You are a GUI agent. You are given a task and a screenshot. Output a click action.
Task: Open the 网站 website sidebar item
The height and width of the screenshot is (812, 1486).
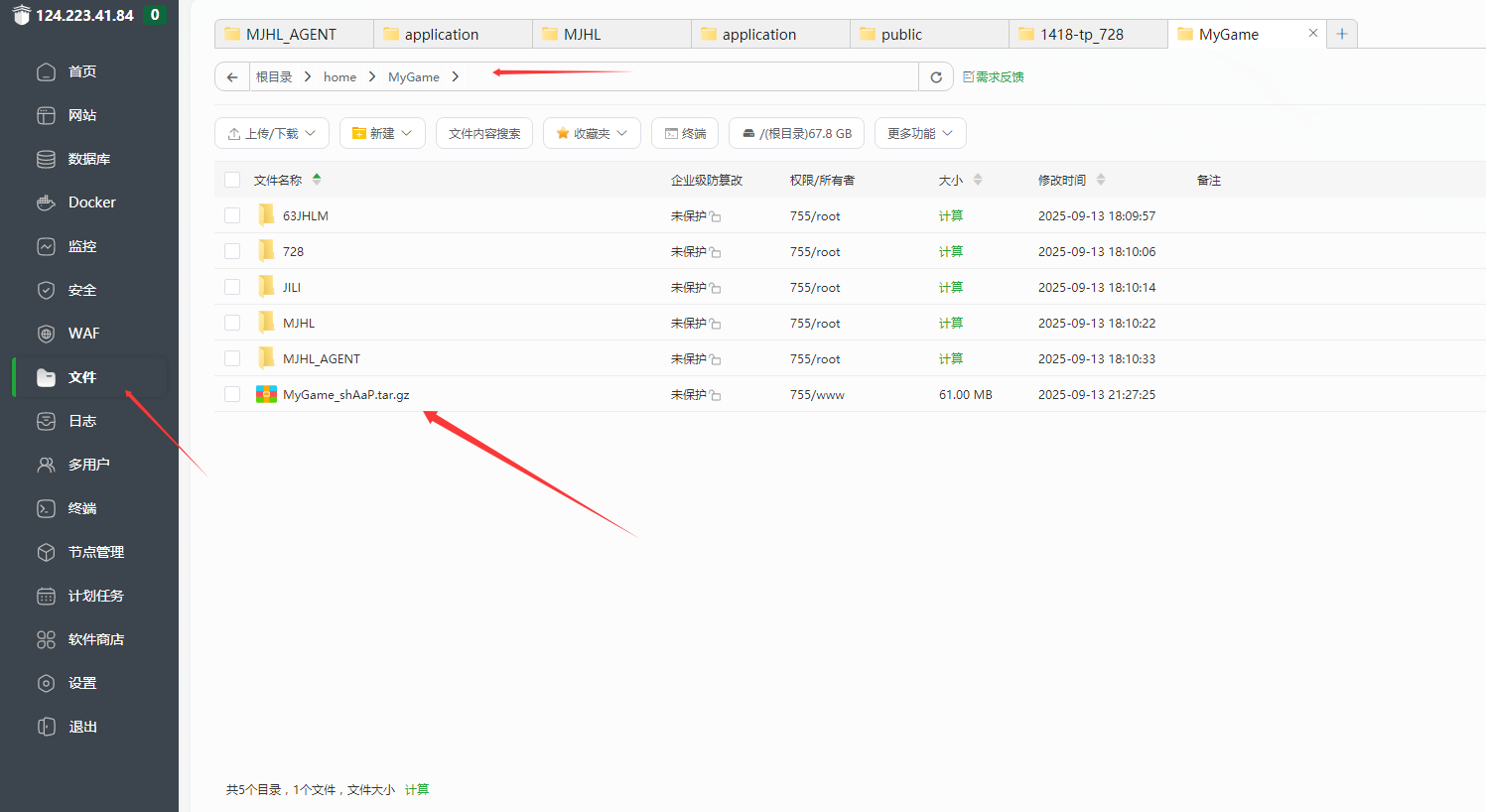point(88,115)
